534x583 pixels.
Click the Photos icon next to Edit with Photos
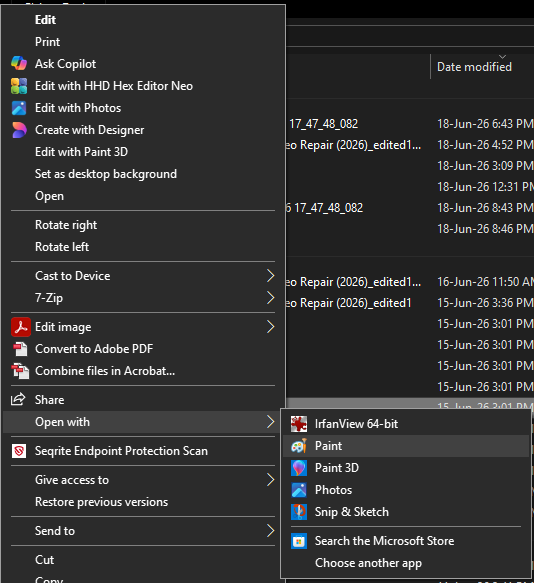click(x=19, y=108)
